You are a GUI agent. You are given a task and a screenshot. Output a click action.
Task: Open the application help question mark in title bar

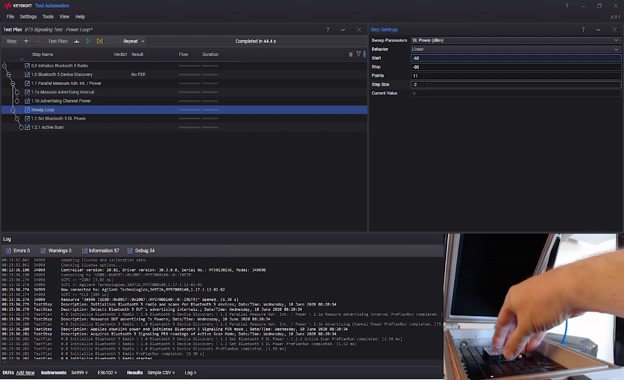pyautogui.click(x=567, y=6)
